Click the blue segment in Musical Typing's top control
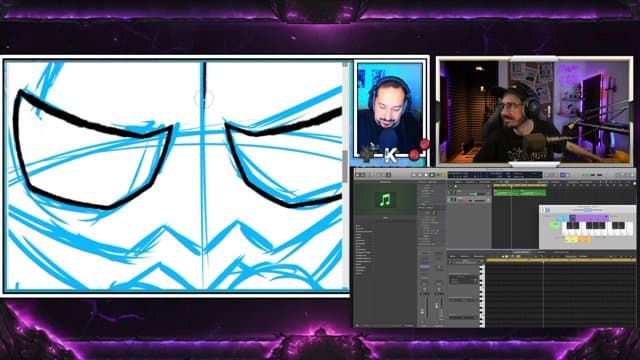The image size is (640, 360). tap(588, 210)
